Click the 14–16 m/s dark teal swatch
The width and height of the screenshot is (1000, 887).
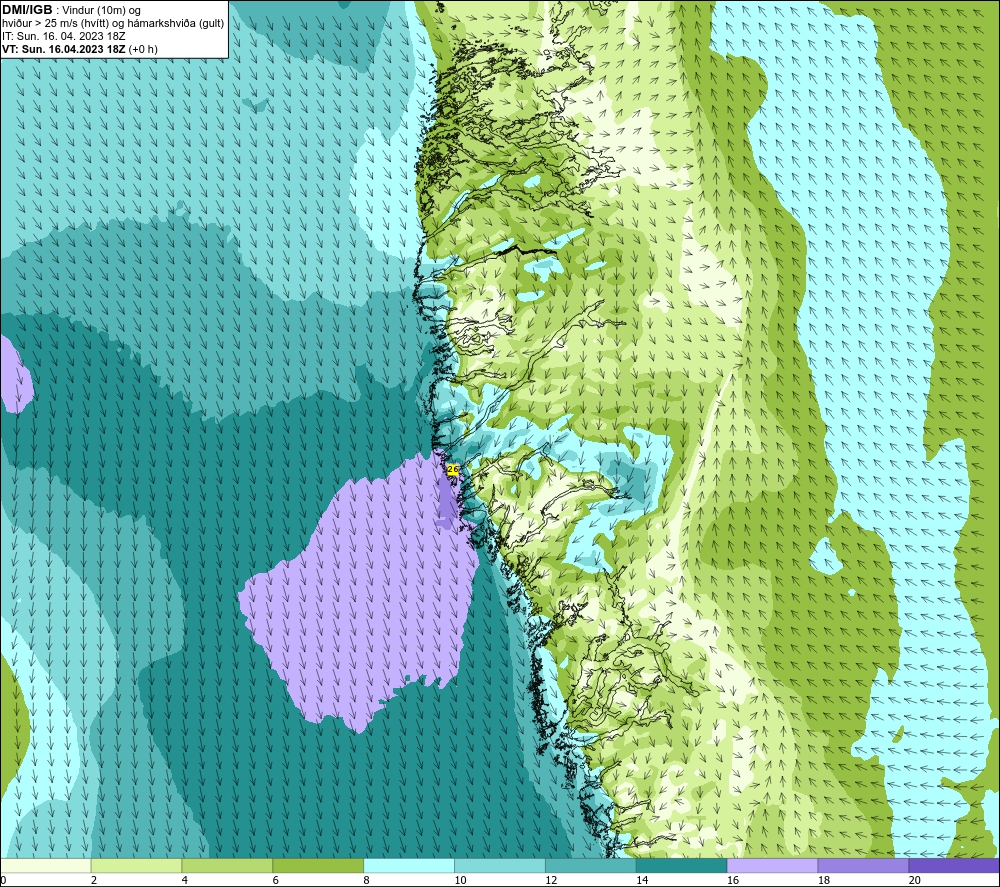click(x=682, y=865)
